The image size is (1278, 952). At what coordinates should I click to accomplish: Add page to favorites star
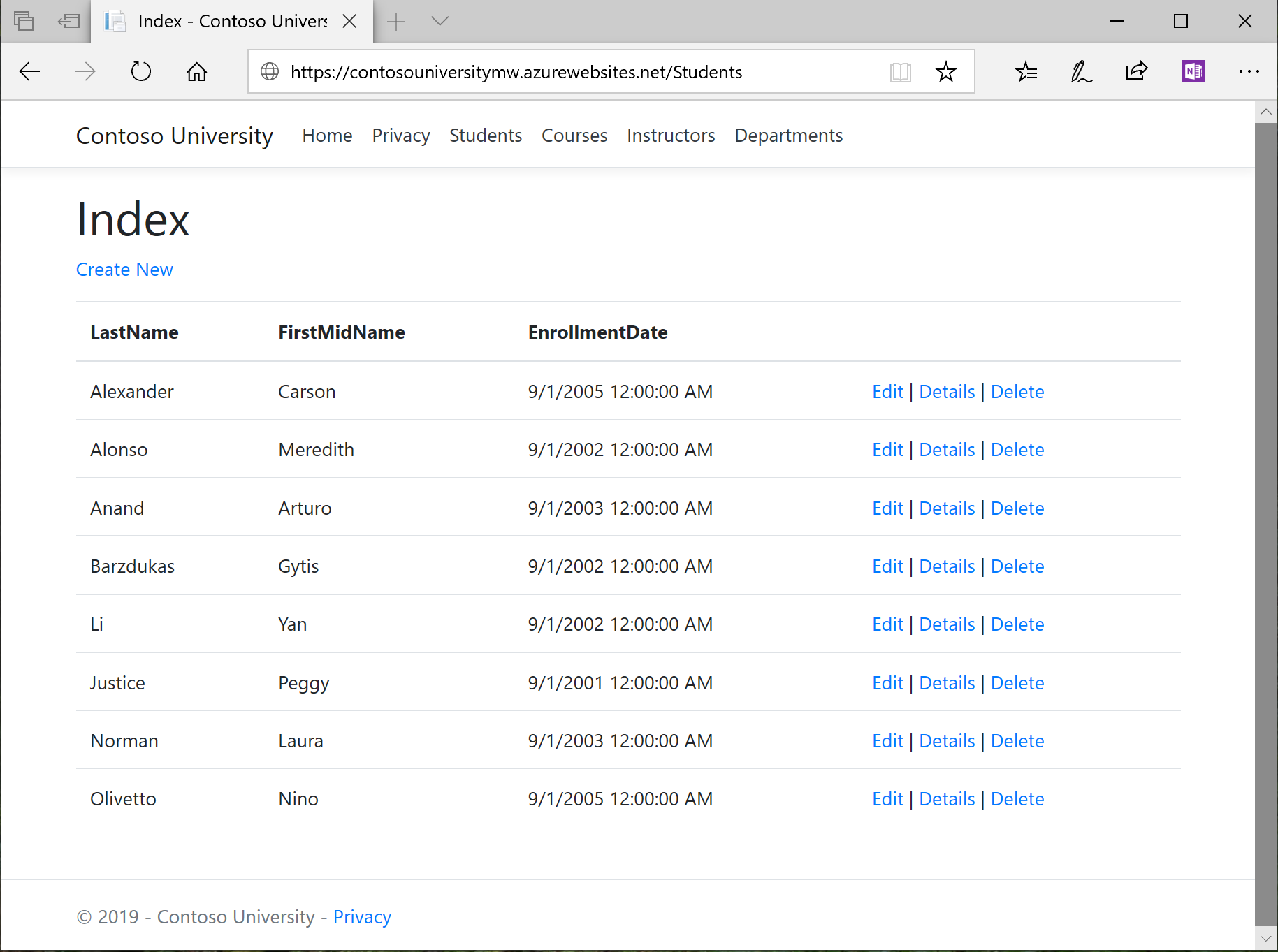tap(945, 71)
